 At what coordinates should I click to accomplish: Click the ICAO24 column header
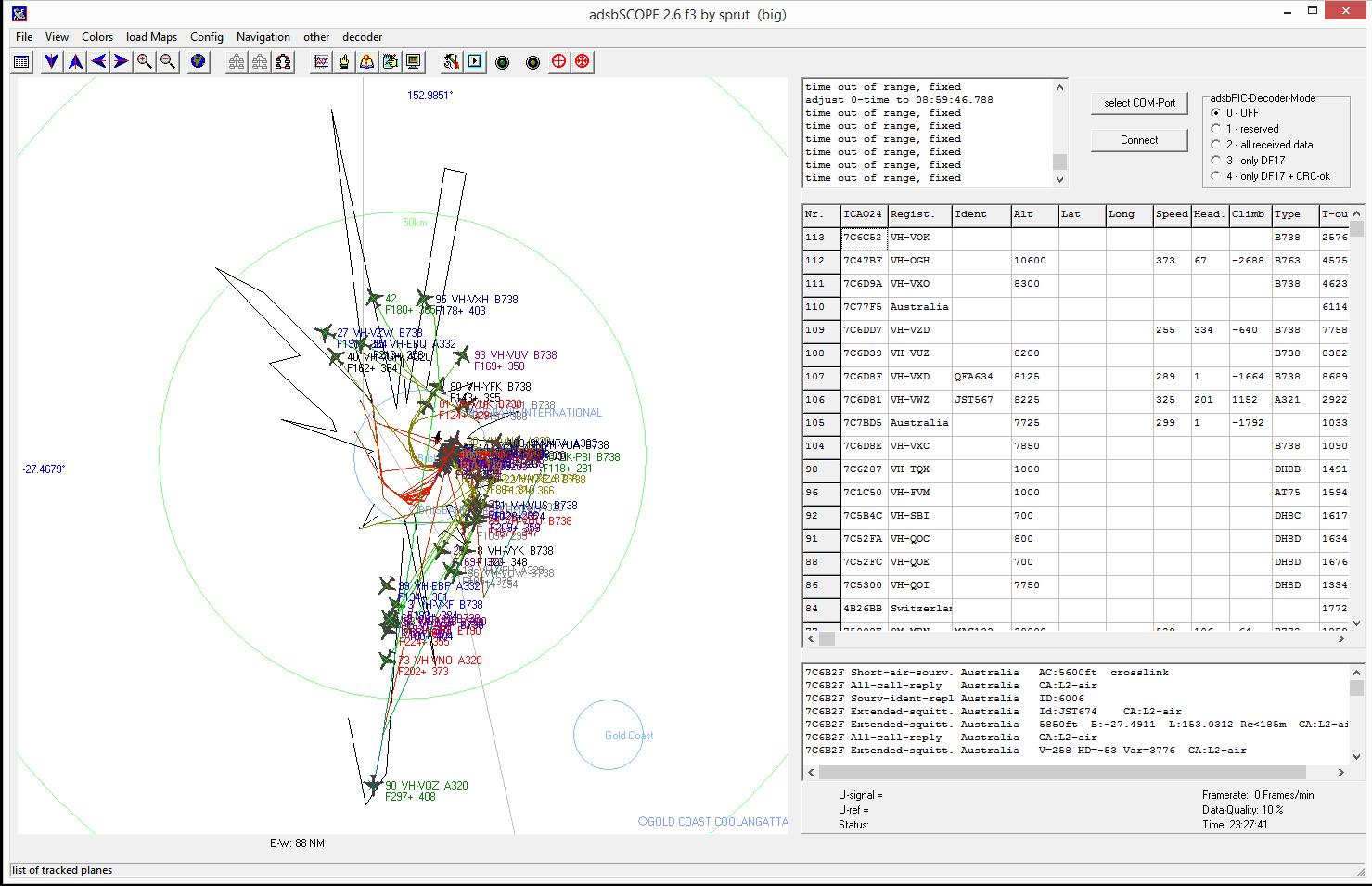[863, 214]
